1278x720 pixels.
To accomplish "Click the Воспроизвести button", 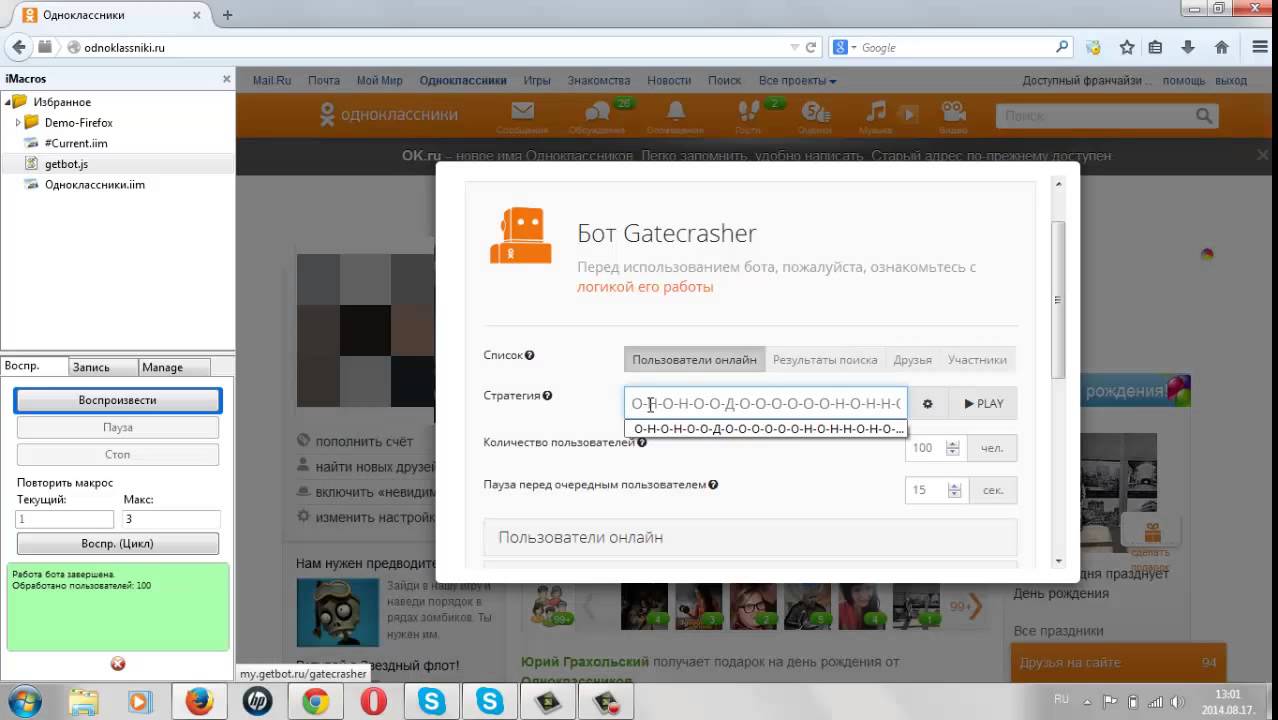I will (118, 400).
